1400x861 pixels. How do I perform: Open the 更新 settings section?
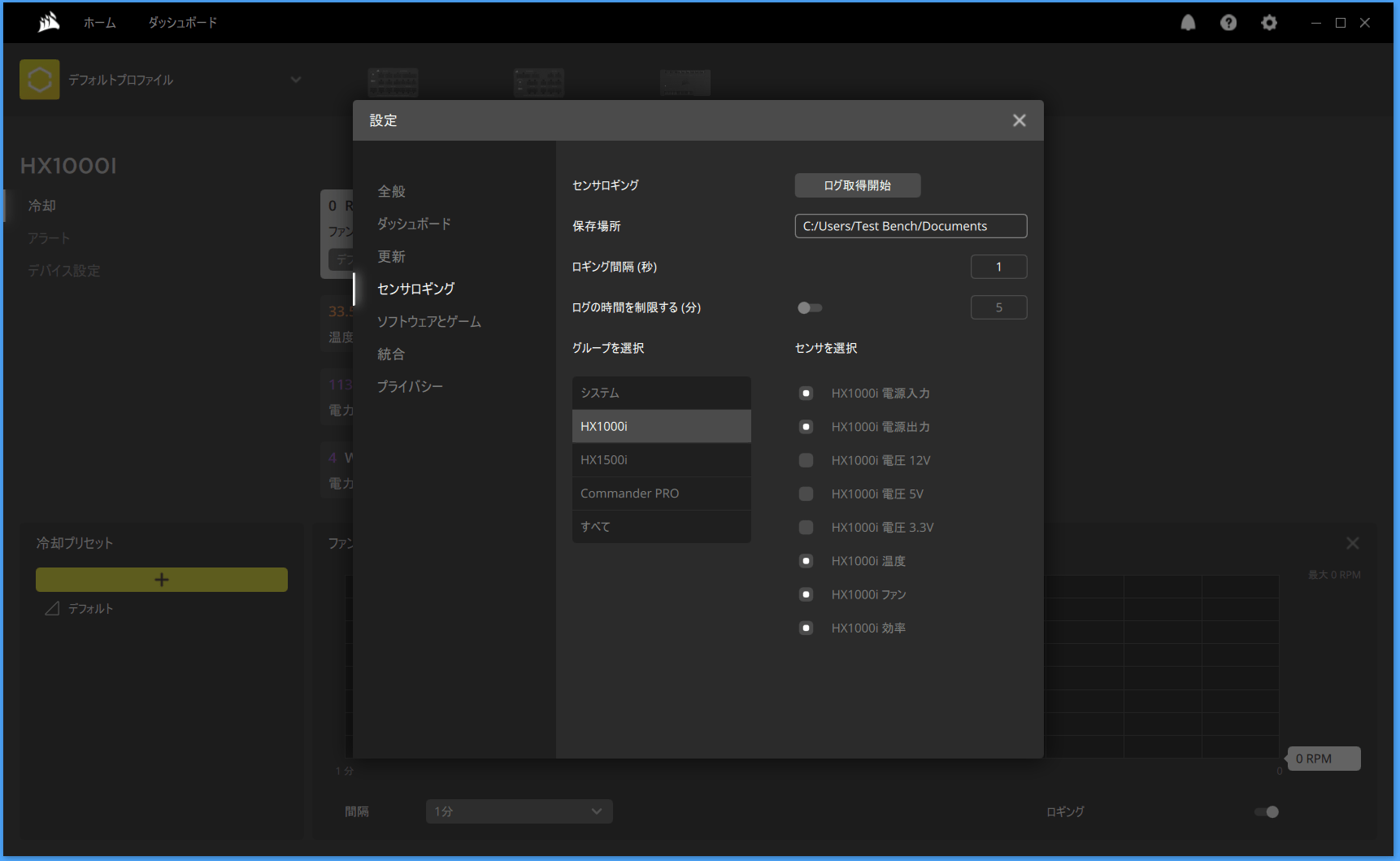click(x=391, y=256)
